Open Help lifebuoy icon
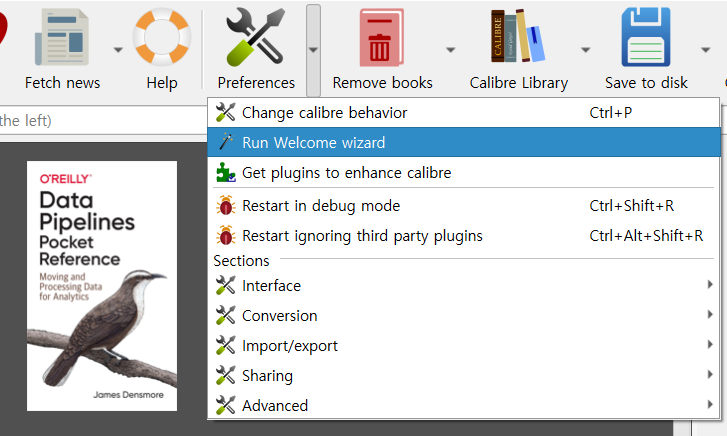Image resolution: width=727 pixels, height=436 pixels. 162,37
